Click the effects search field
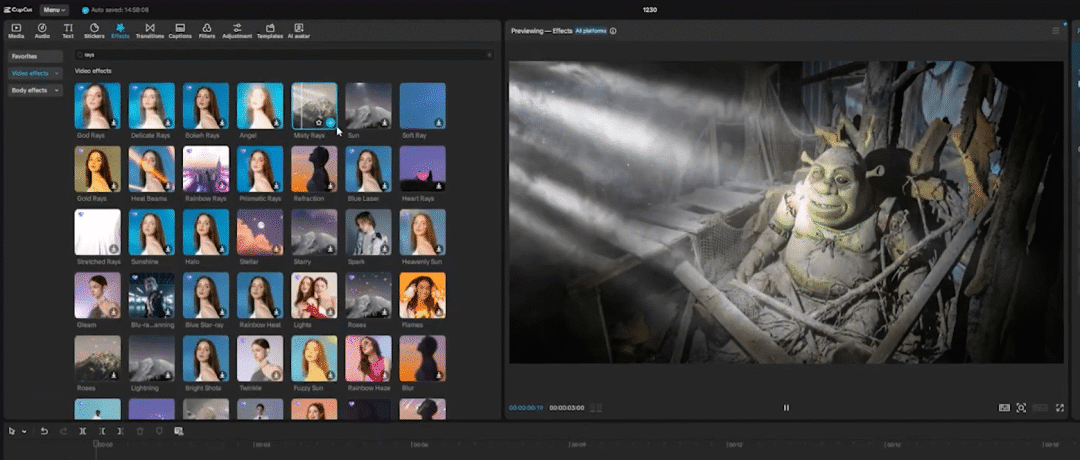 pyautogui.click(x=284, y=54)
